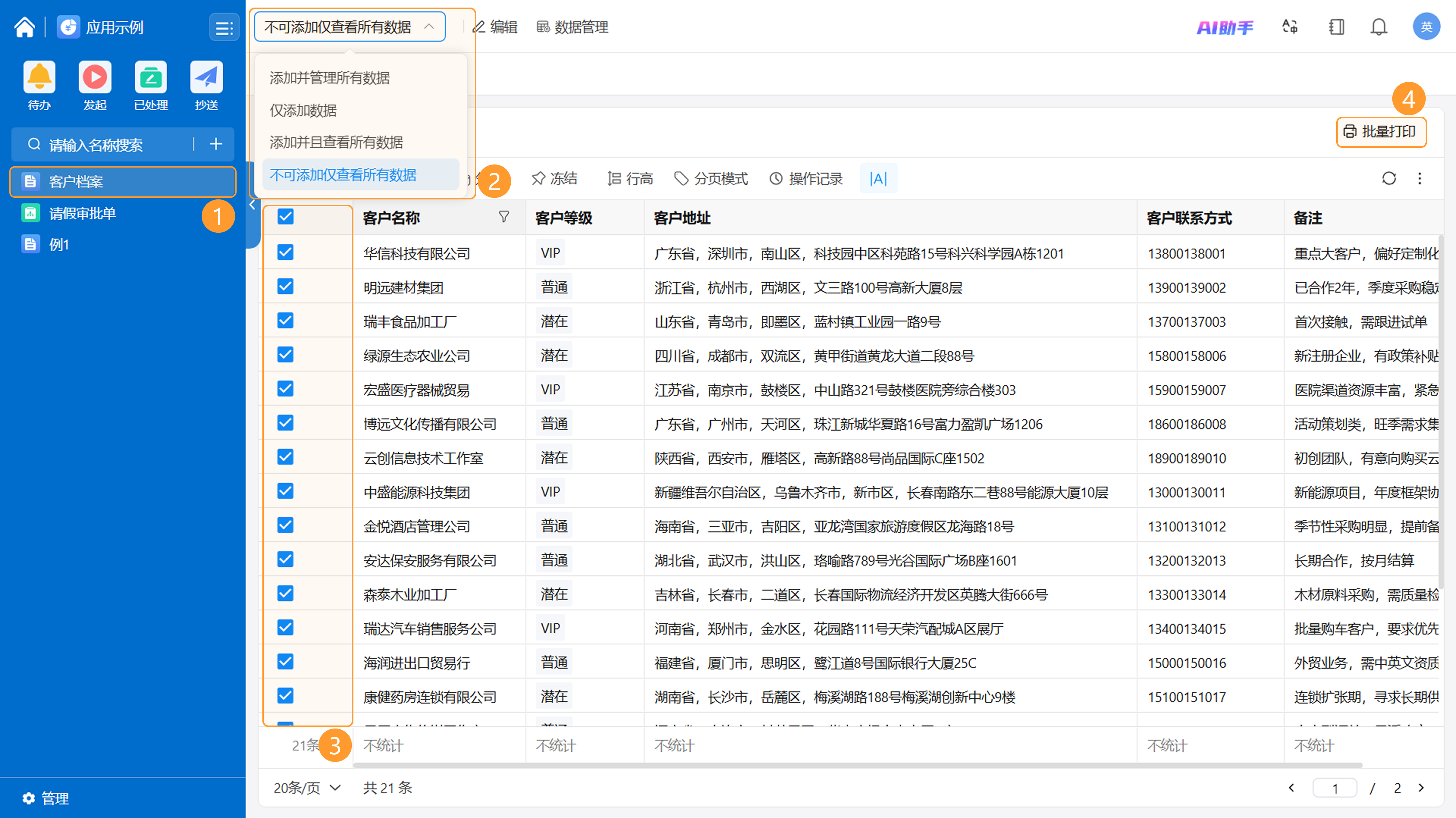
Task: Open the more options three-dot menu
Action: [1419, 179]
